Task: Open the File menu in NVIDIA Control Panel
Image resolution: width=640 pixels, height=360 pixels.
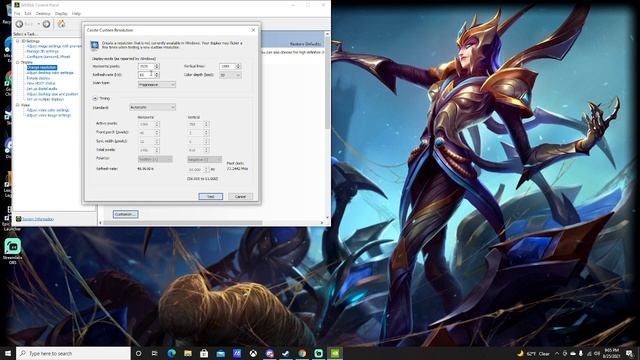Action: (17, 13)
